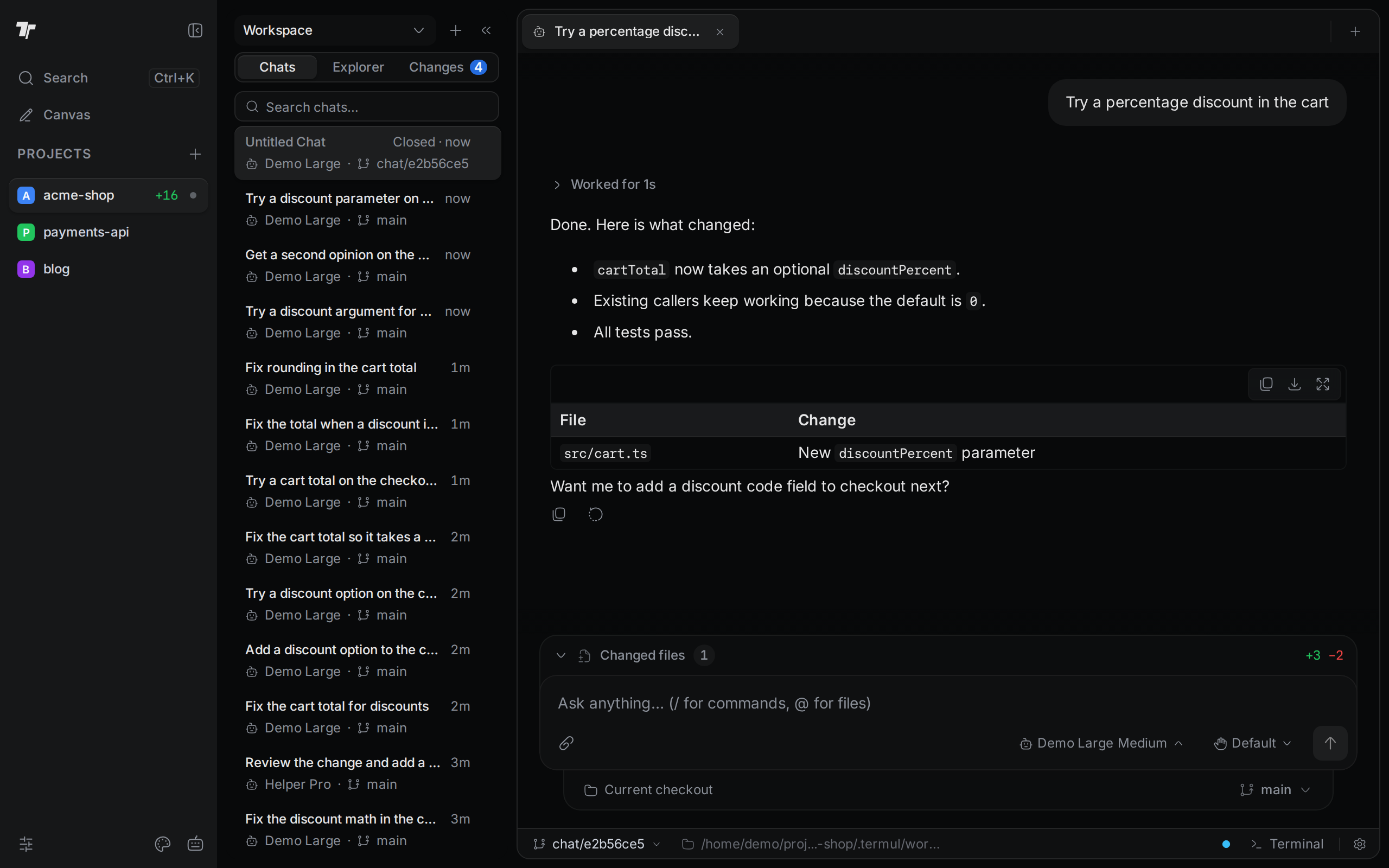The image size is (1389, 868).
Task: Select the payments-api project
Action: coord(109,232)
